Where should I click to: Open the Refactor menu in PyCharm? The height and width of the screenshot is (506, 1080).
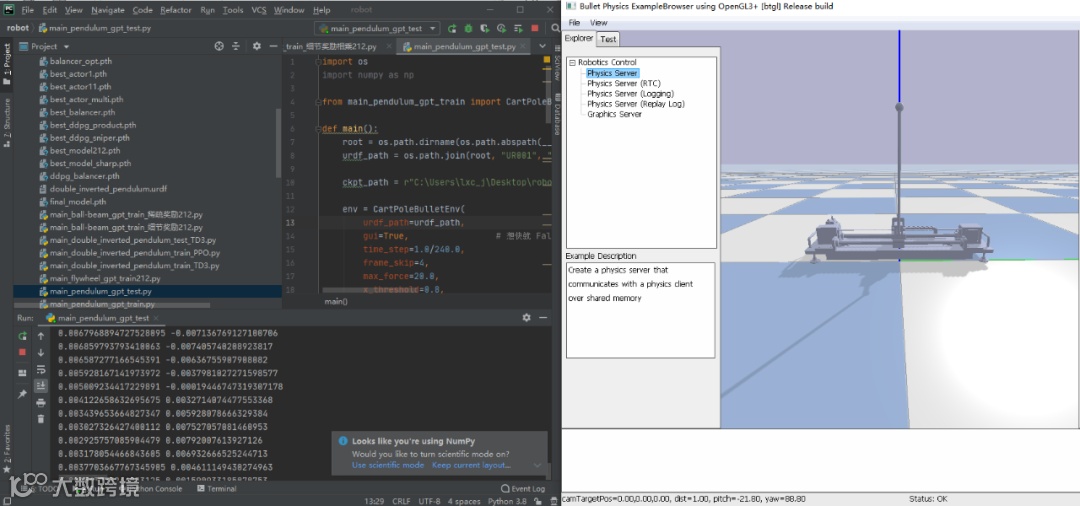tap(176, 10)
